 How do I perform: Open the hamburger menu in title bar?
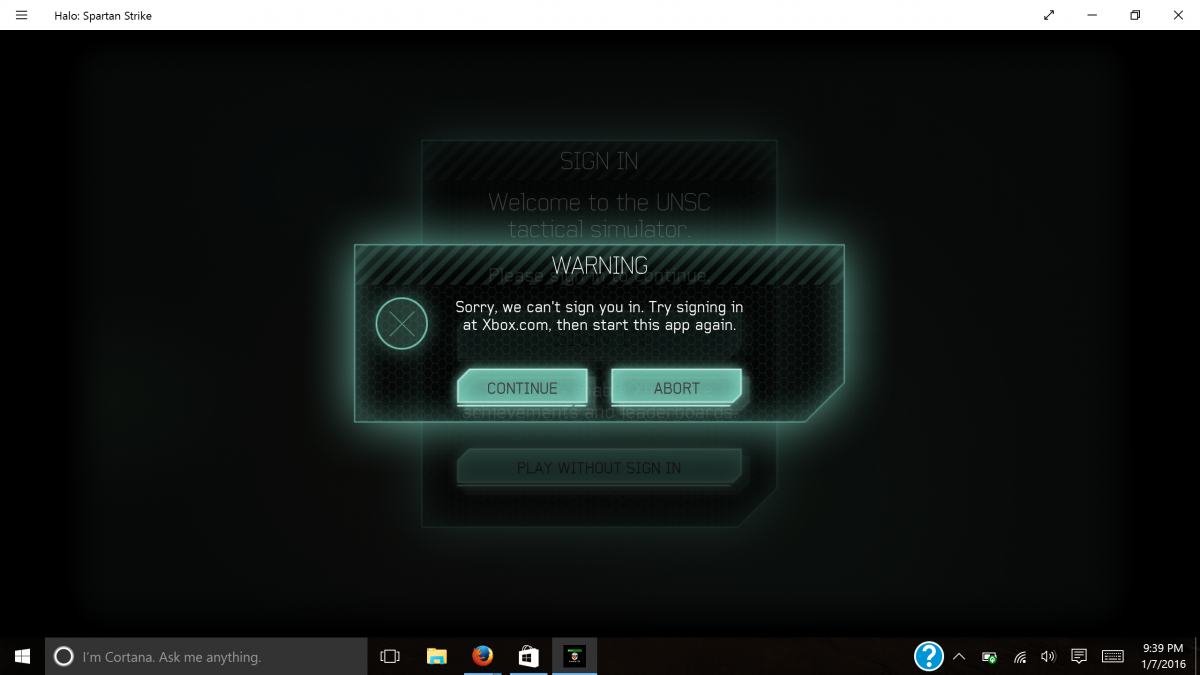pos(22,15)
